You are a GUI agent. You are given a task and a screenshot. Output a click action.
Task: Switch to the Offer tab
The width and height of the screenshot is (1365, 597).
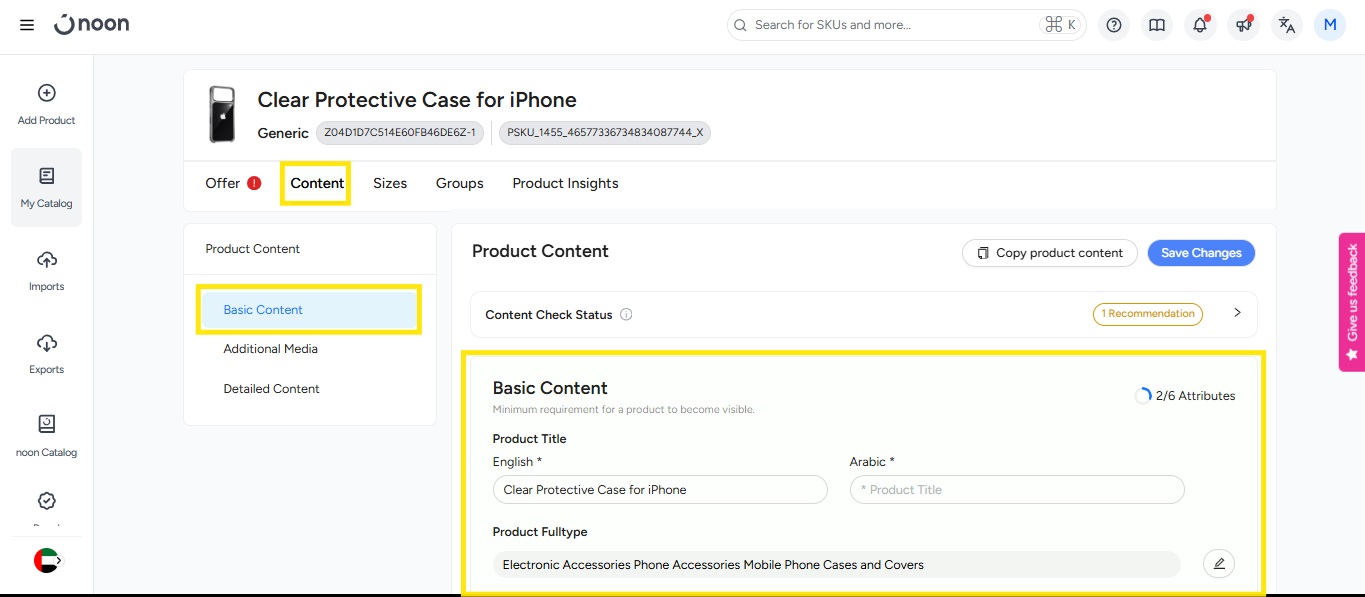pos(223,183)
